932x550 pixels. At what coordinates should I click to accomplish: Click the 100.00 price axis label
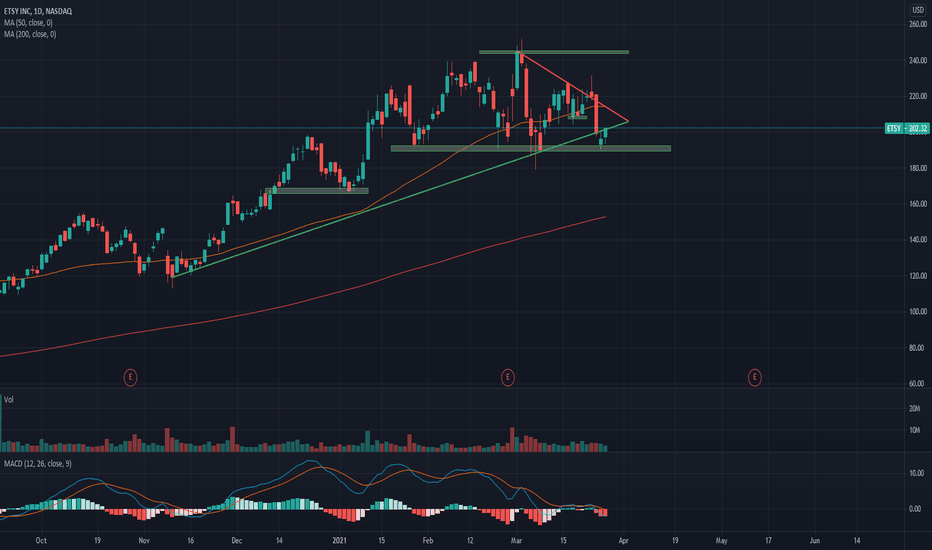918,312
